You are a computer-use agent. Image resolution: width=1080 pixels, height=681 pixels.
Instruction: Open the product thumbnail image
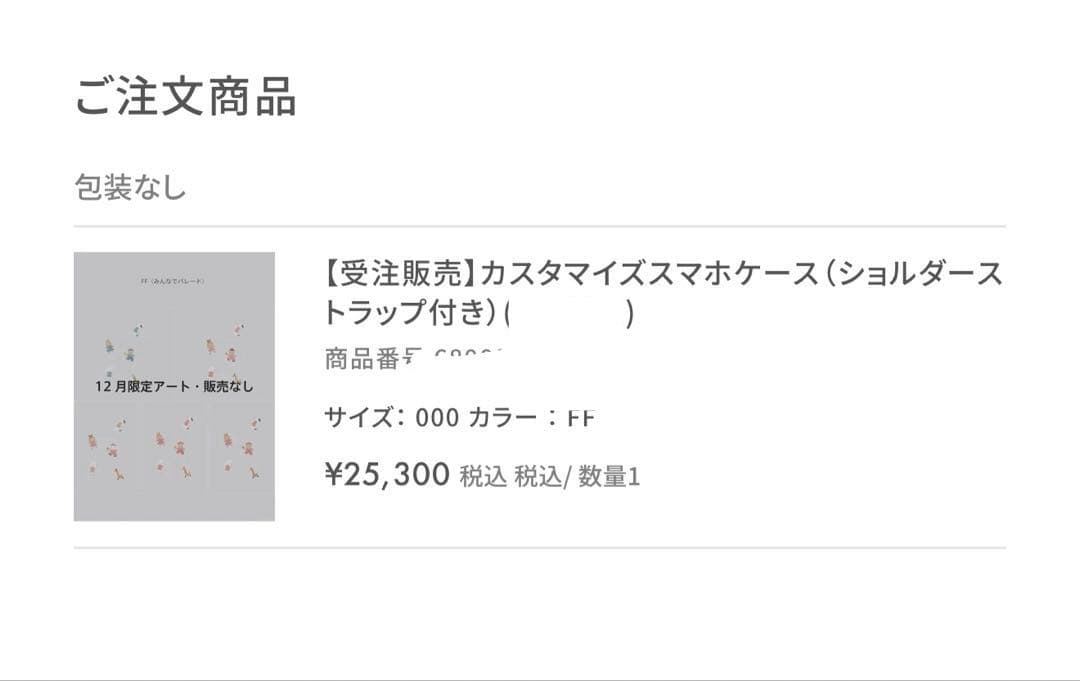174,386
